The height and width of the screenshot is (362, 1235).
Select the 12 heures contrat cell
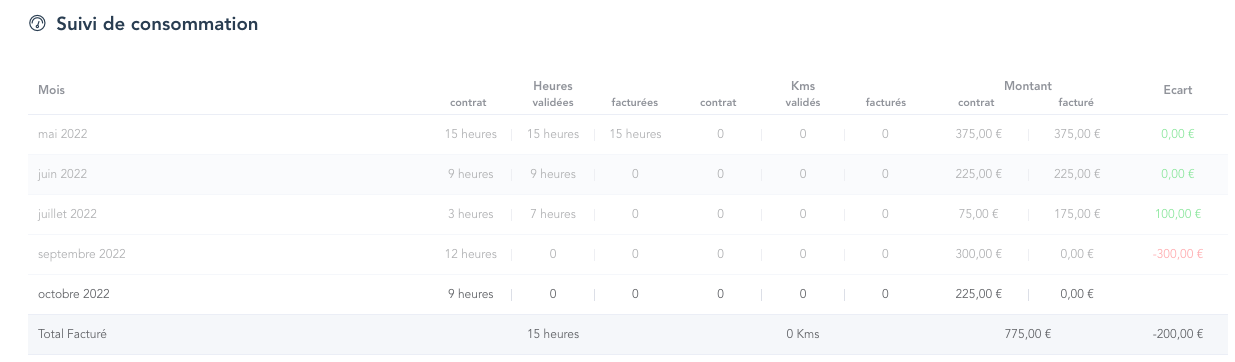click(471, 254)
